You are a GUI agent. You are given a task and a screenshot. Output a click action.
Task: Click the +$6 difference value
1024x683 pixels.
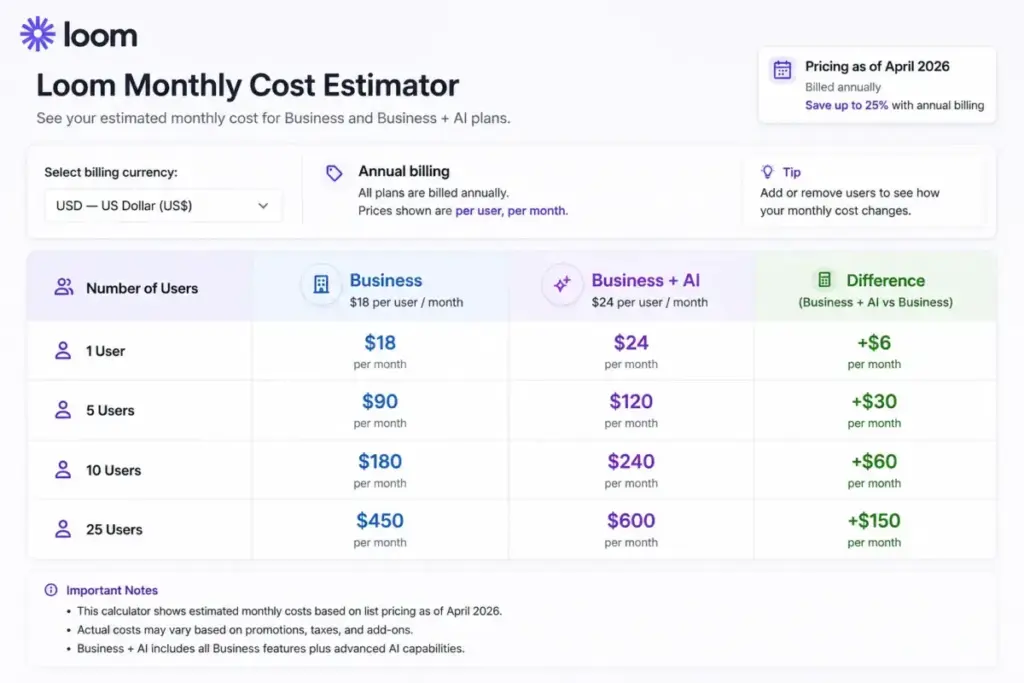click(x=874, y=342)
